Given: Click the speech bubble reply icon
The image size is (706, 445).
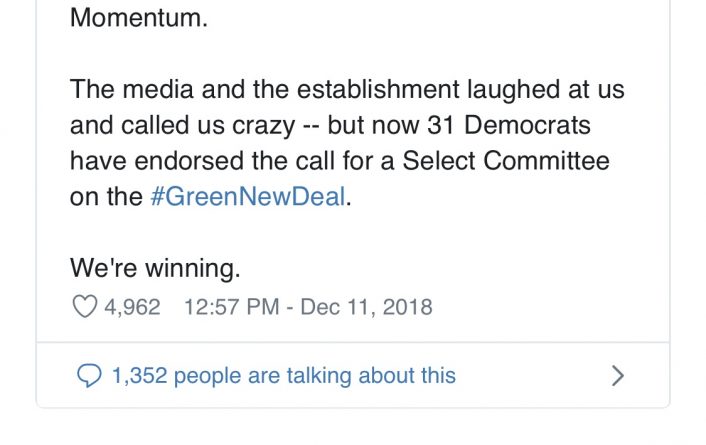Looking at the screenshot, I should pos(90,376).
